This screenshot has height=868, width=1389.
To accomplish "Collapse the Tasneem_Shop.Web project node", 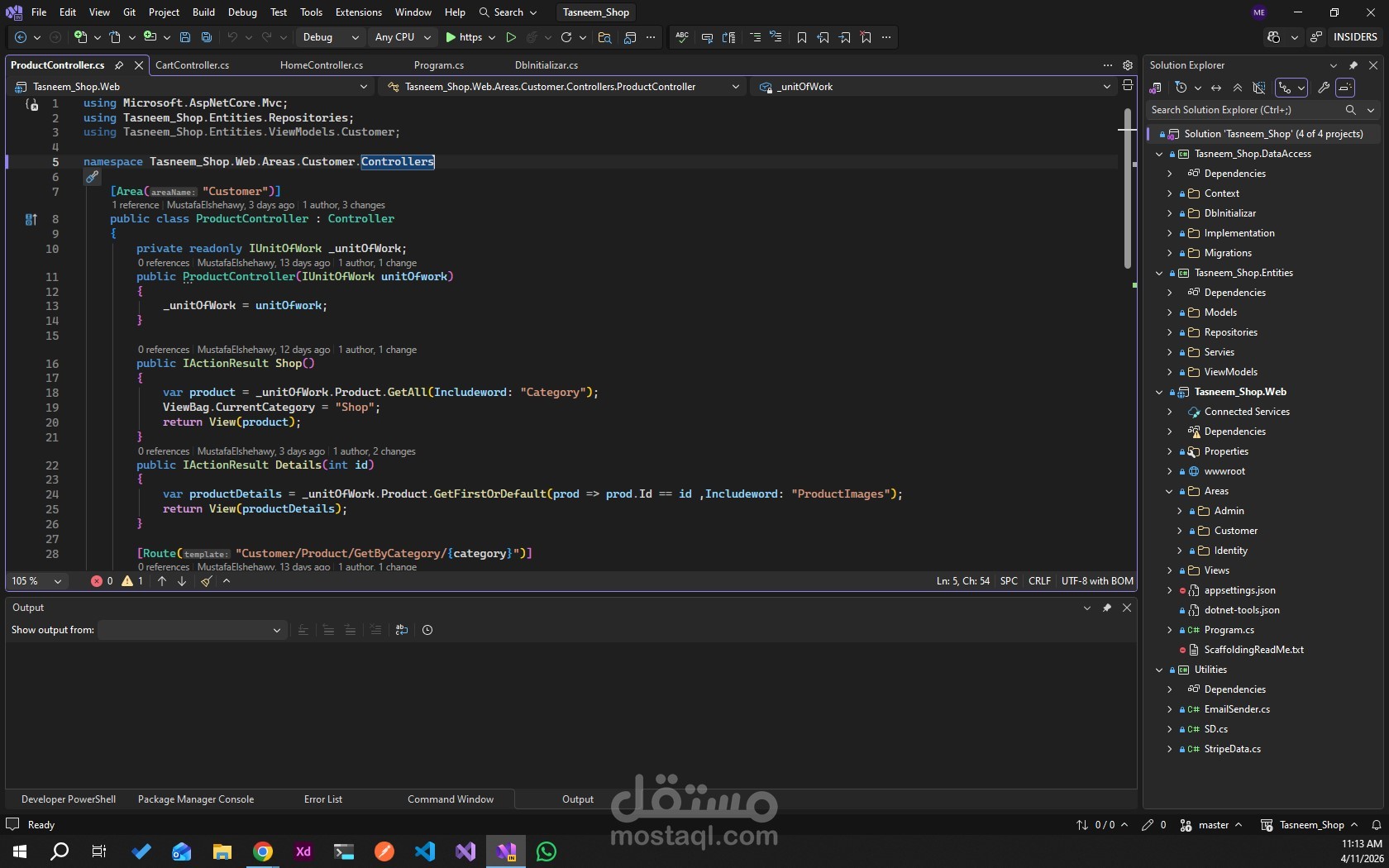I will (1159, 392).
